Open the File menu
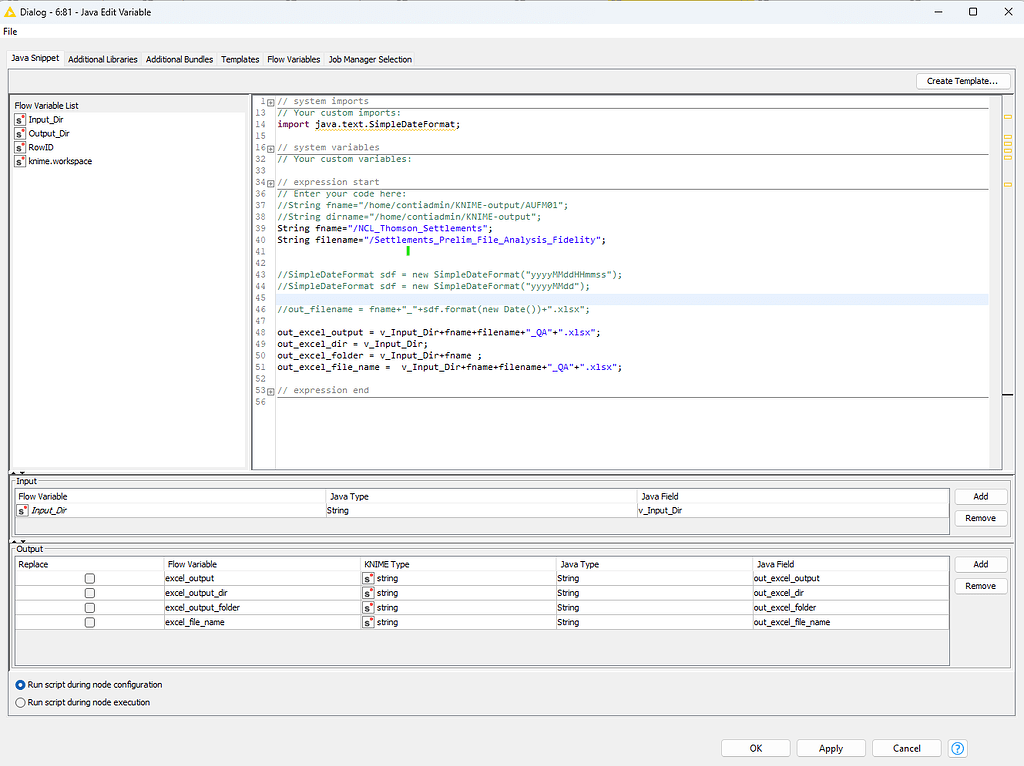The image size is (1024, 766). pyautogui.click(x=10, y=31)
